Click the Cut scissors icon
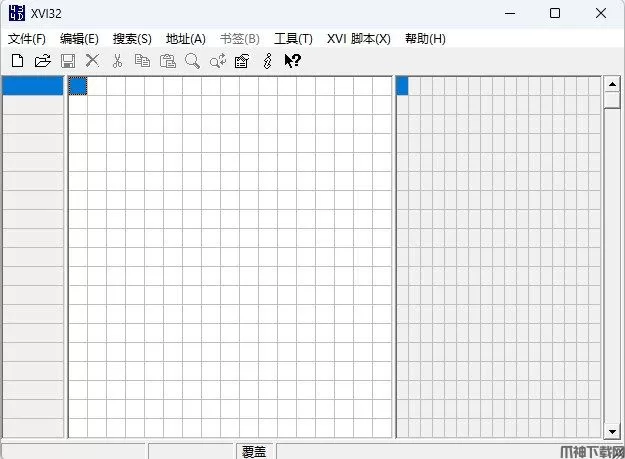 tap(117, 61)
